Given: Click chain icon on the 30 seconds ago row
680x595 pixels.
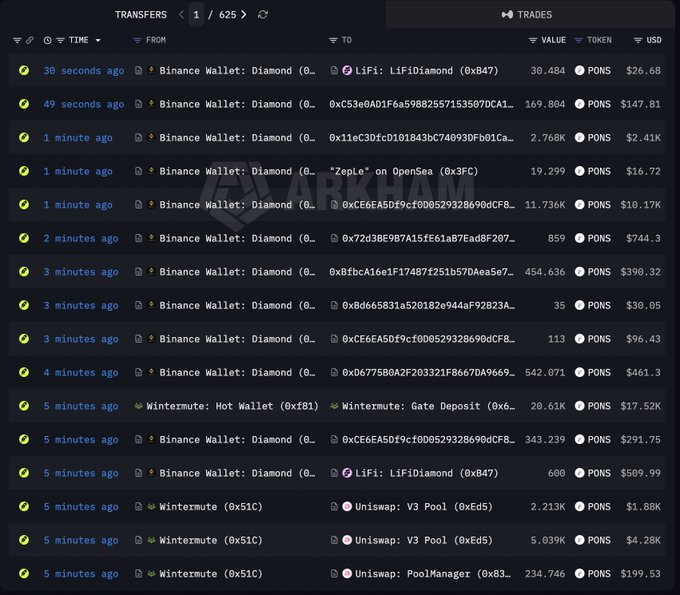Looking at the screenshot, I should [x=24, y=70].
